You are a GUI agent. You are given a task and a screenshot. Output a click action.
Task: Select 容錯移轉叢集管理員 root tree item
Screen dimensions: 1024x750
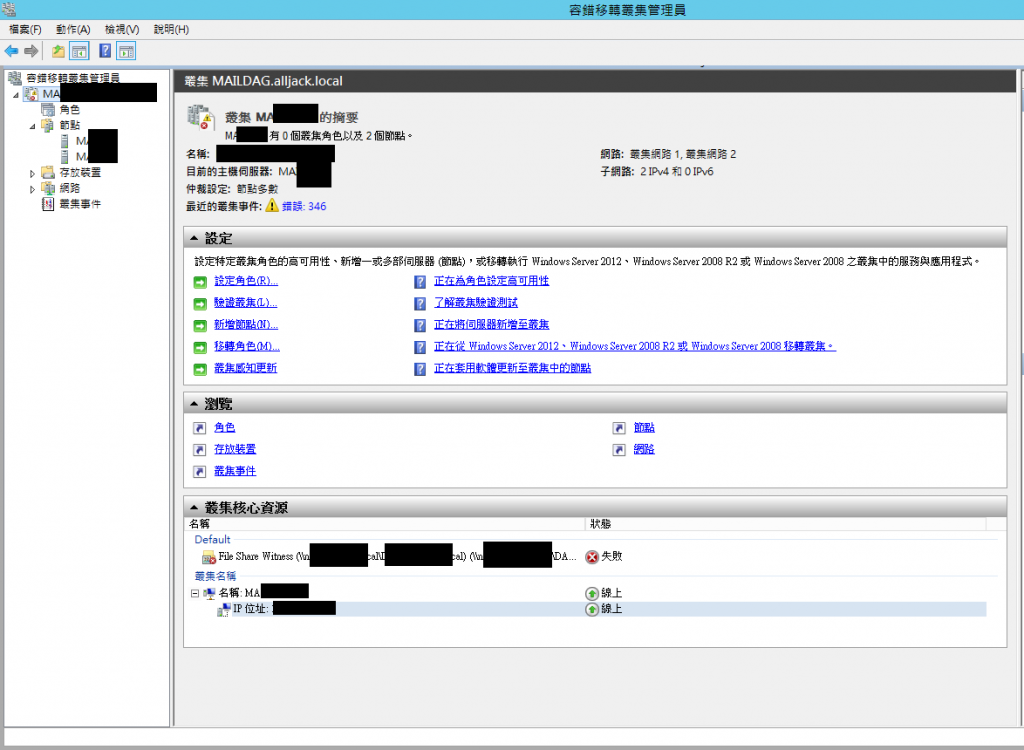click(73, 78)
